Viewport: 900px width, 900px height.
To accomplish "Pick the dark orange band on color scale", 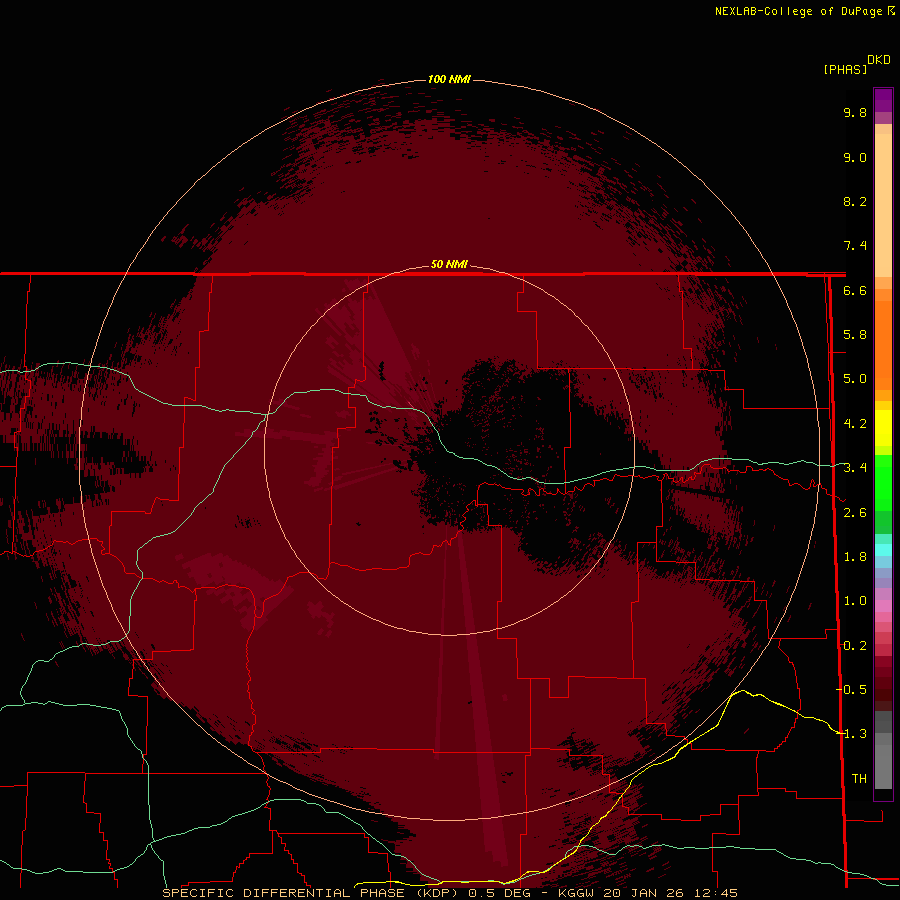I will [883, 346].
